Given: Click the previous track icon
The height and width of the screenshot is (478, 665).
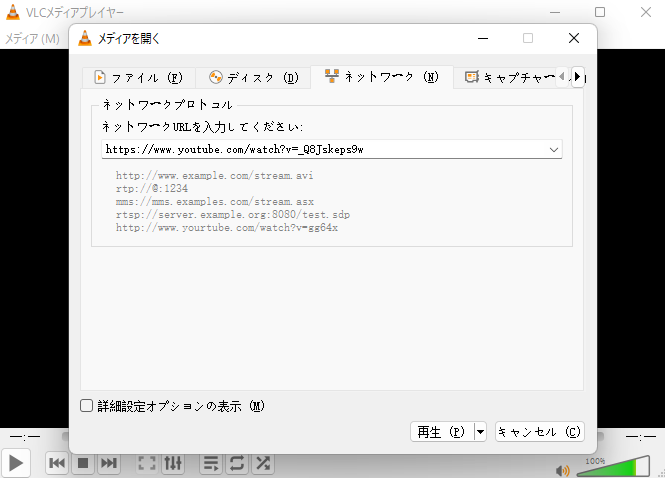Looking at the screenshot, I should tap(57, 463).
